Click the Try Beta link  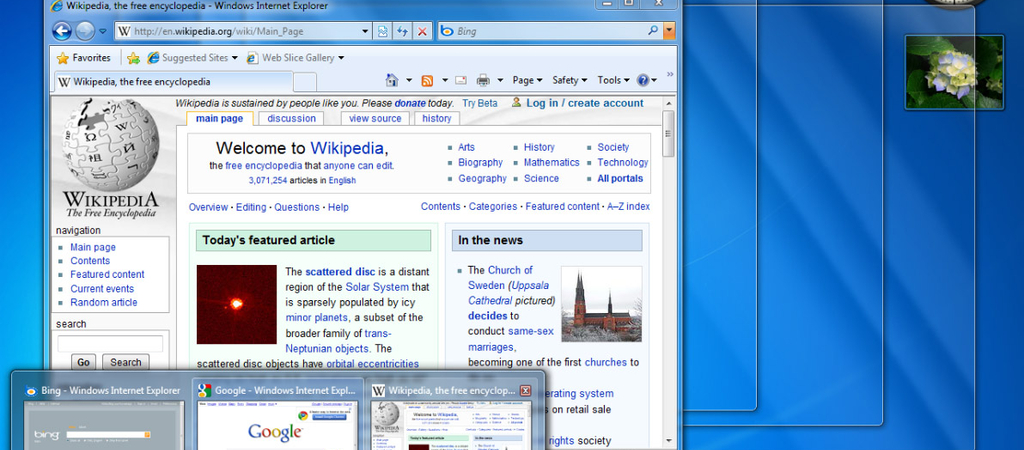point(480,103)
